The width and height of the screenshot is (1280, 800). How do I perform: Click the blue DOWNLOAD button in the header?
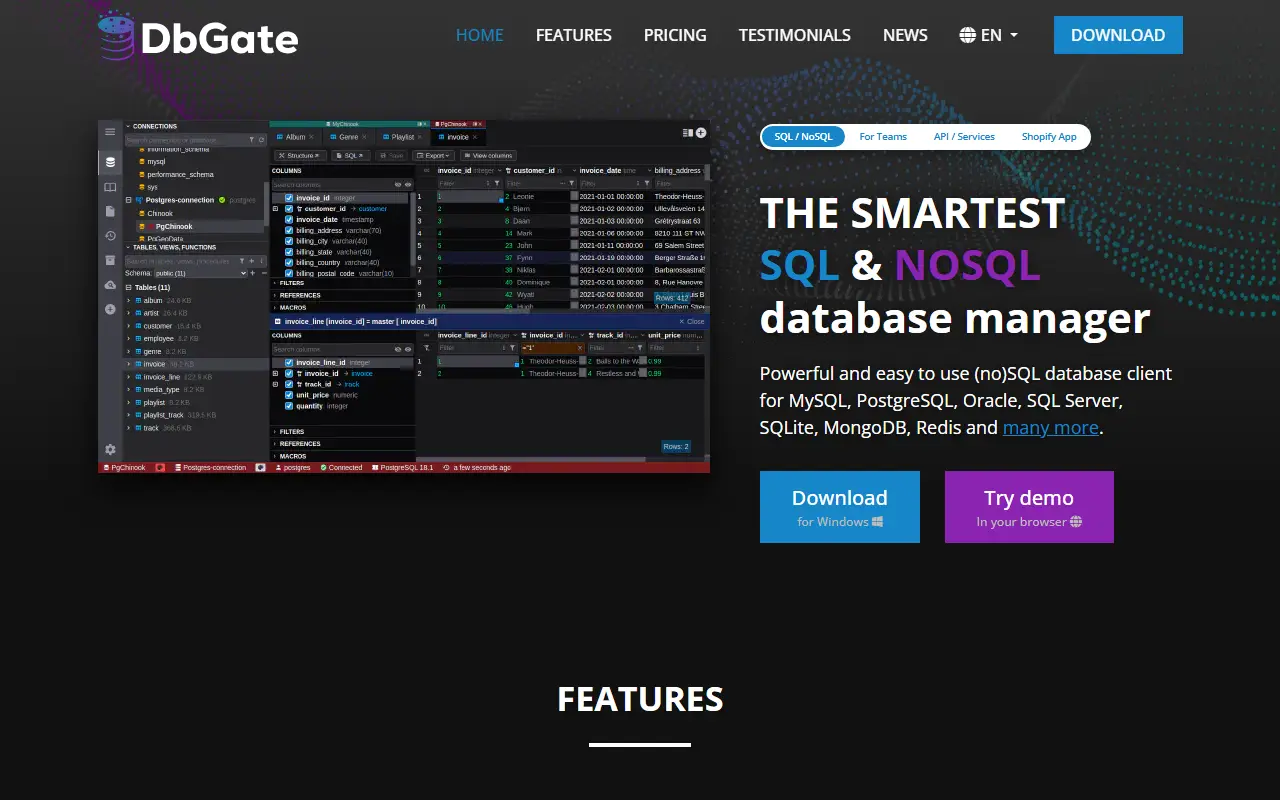click(x=1118, y=35)
